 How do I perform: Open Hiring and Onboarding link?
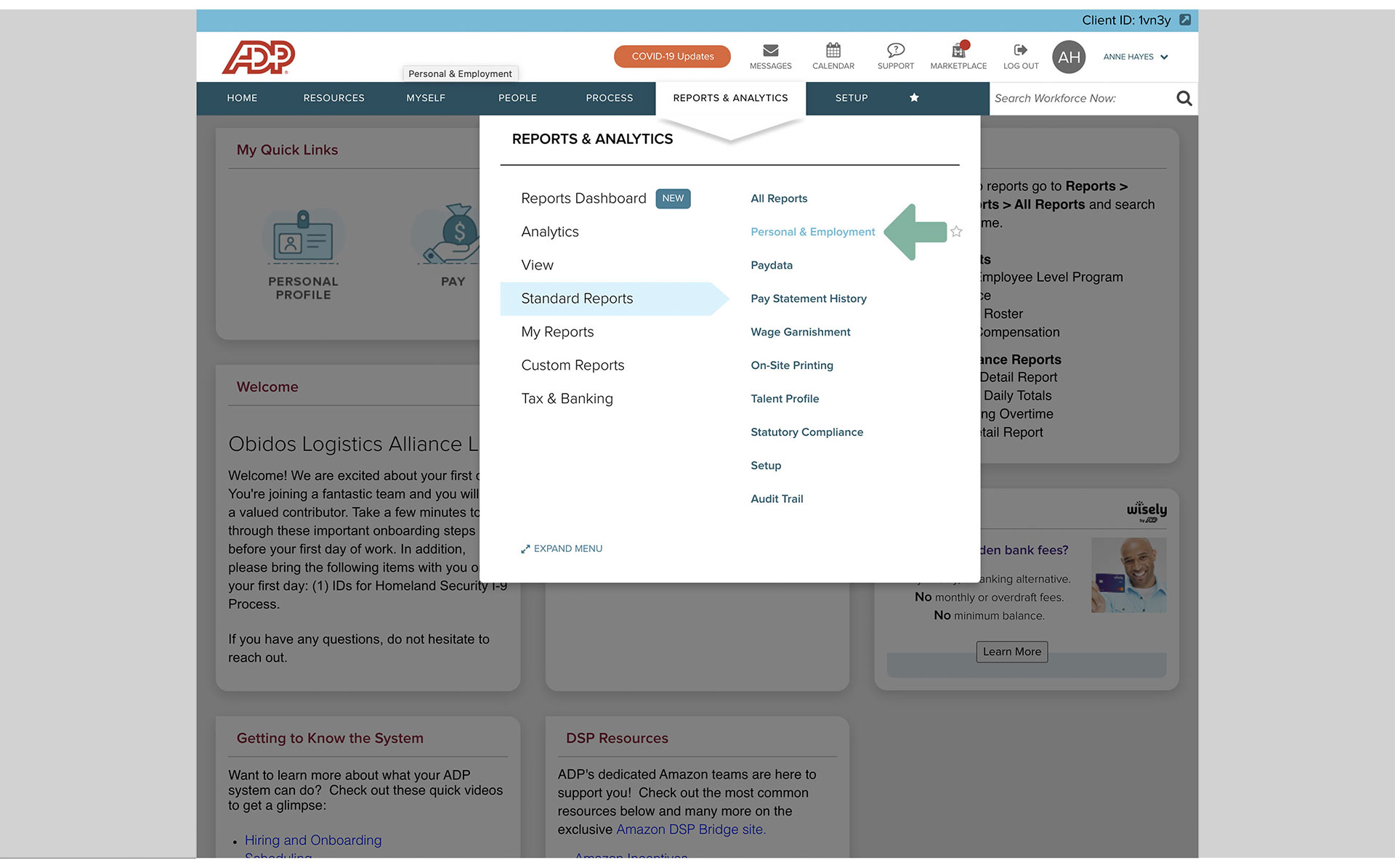point(312,840)
